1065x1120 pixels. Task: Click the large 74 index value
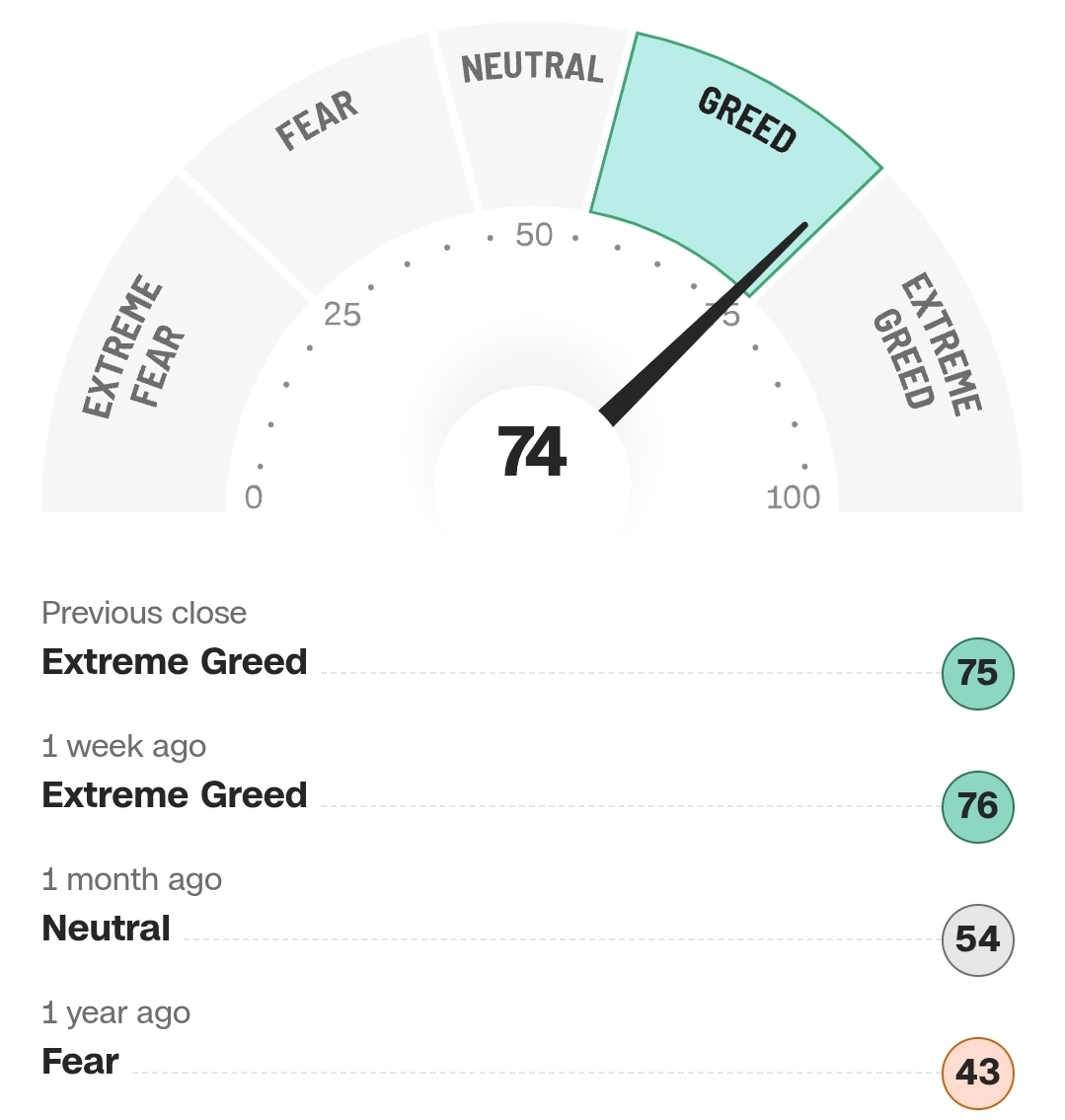pyautogui.click(x=532, y=451)
